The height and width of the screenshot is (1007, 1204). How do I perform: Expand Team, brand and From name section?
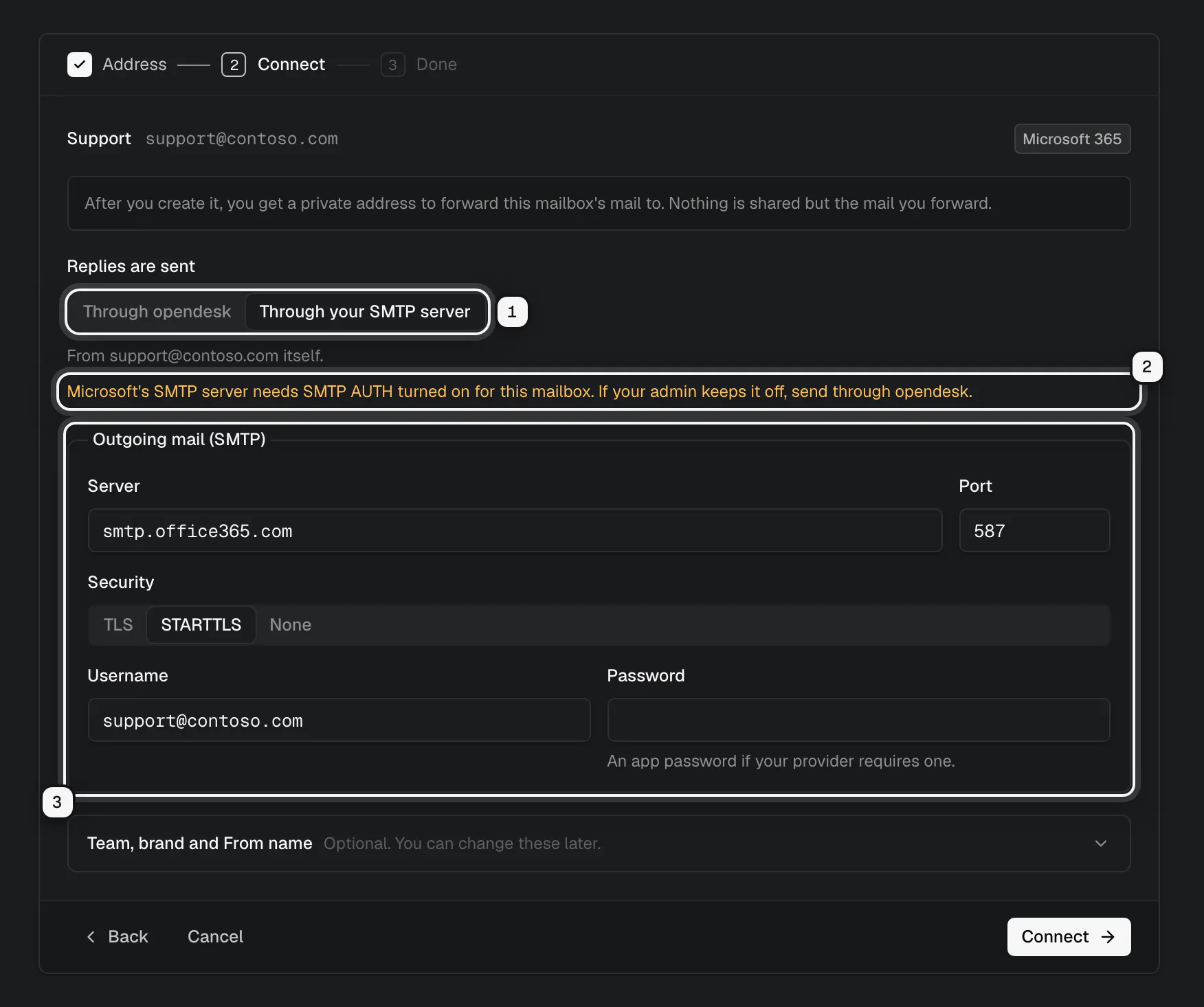(599, 844)
